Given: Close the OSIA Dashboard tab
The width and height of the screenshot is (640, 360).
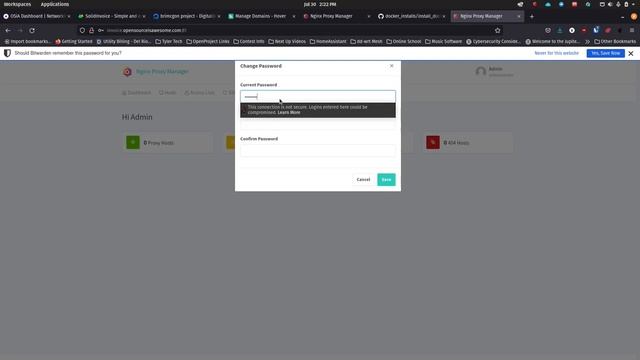Looking at the screenshot, I should (x=69, y=16).
